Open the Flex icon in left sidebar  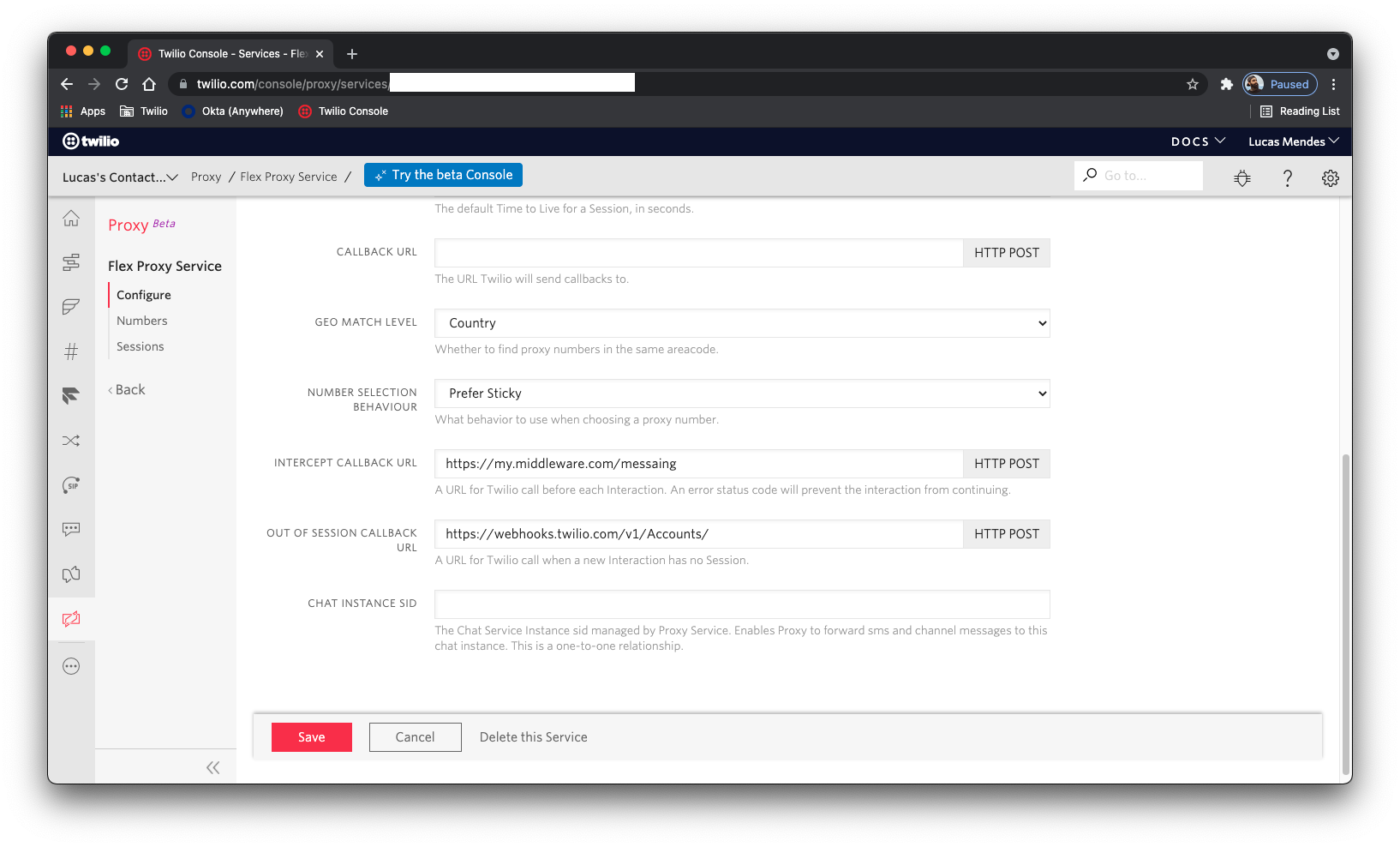point(71,396)
